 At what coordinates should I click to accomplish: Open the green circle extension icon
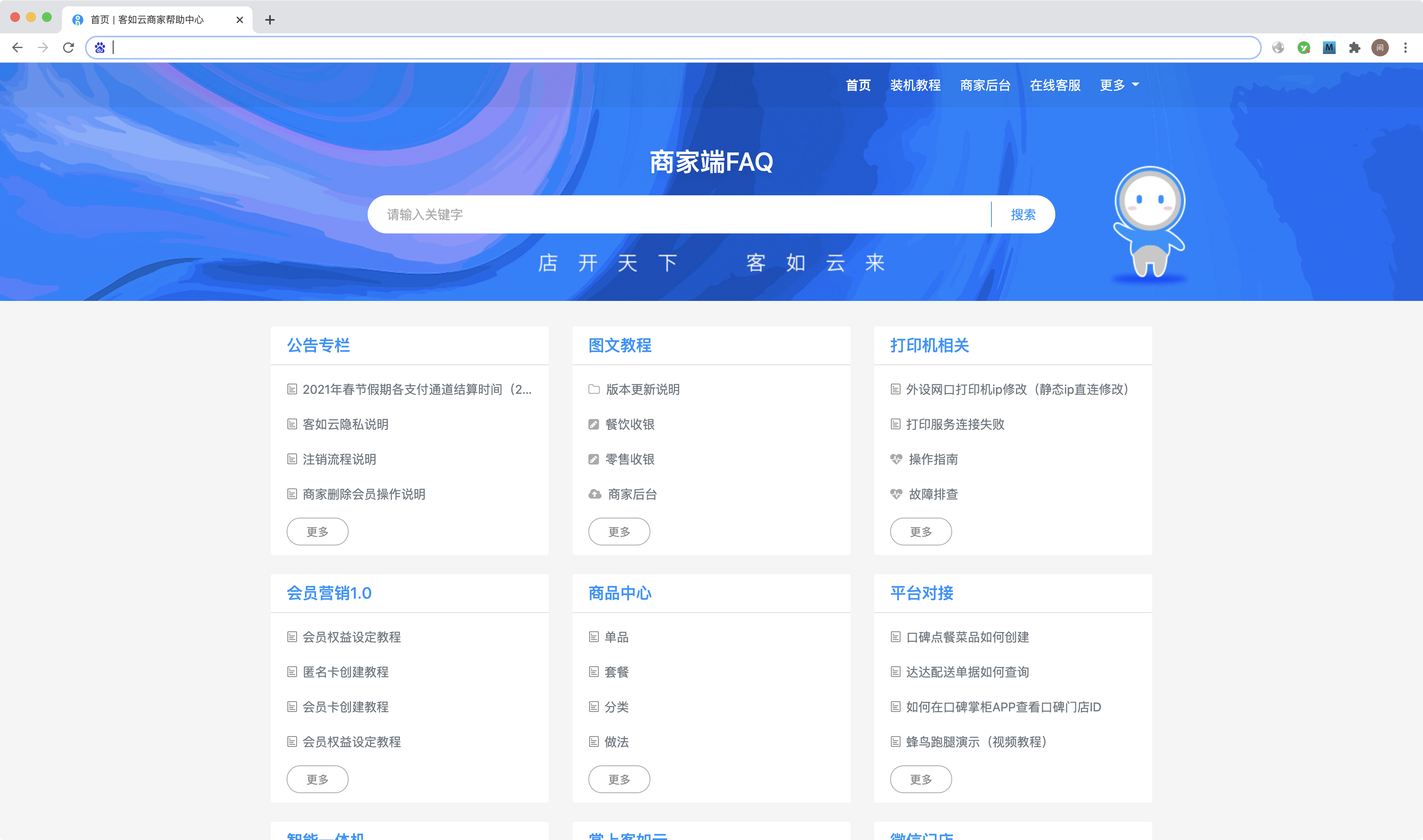[1303, 48]
